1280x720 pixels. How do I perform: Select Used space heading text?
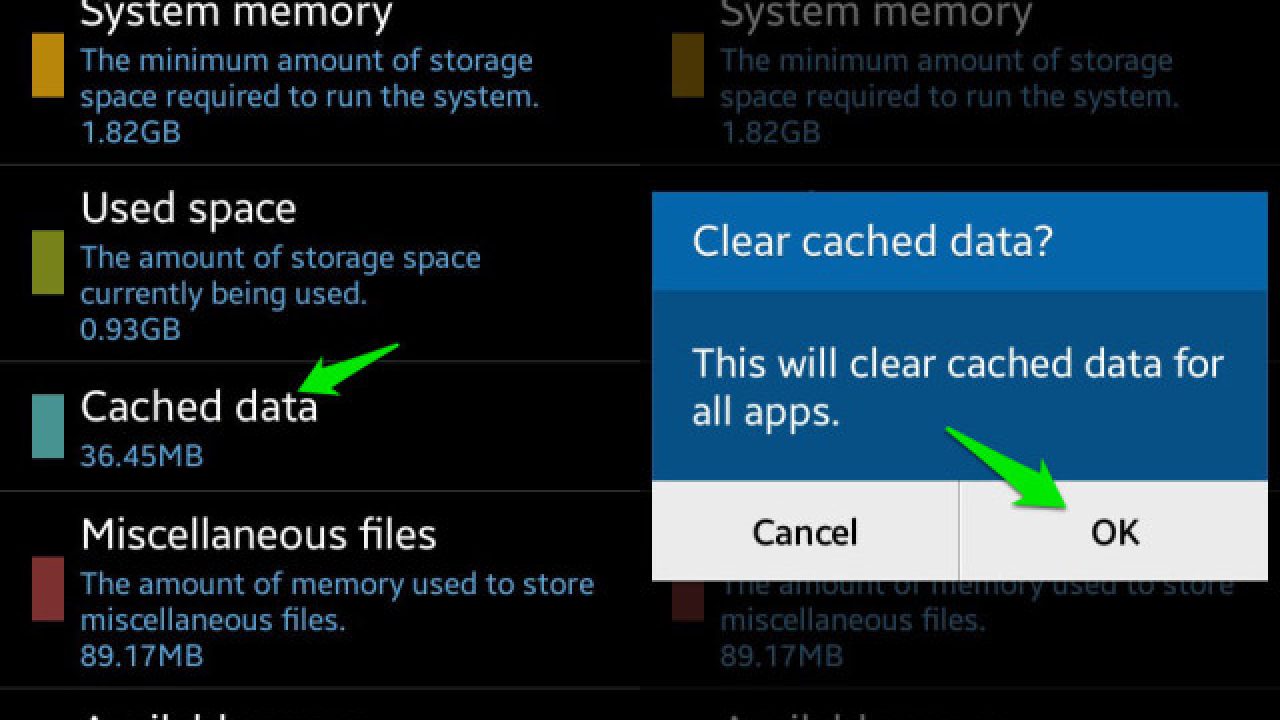tap(188, 208)
